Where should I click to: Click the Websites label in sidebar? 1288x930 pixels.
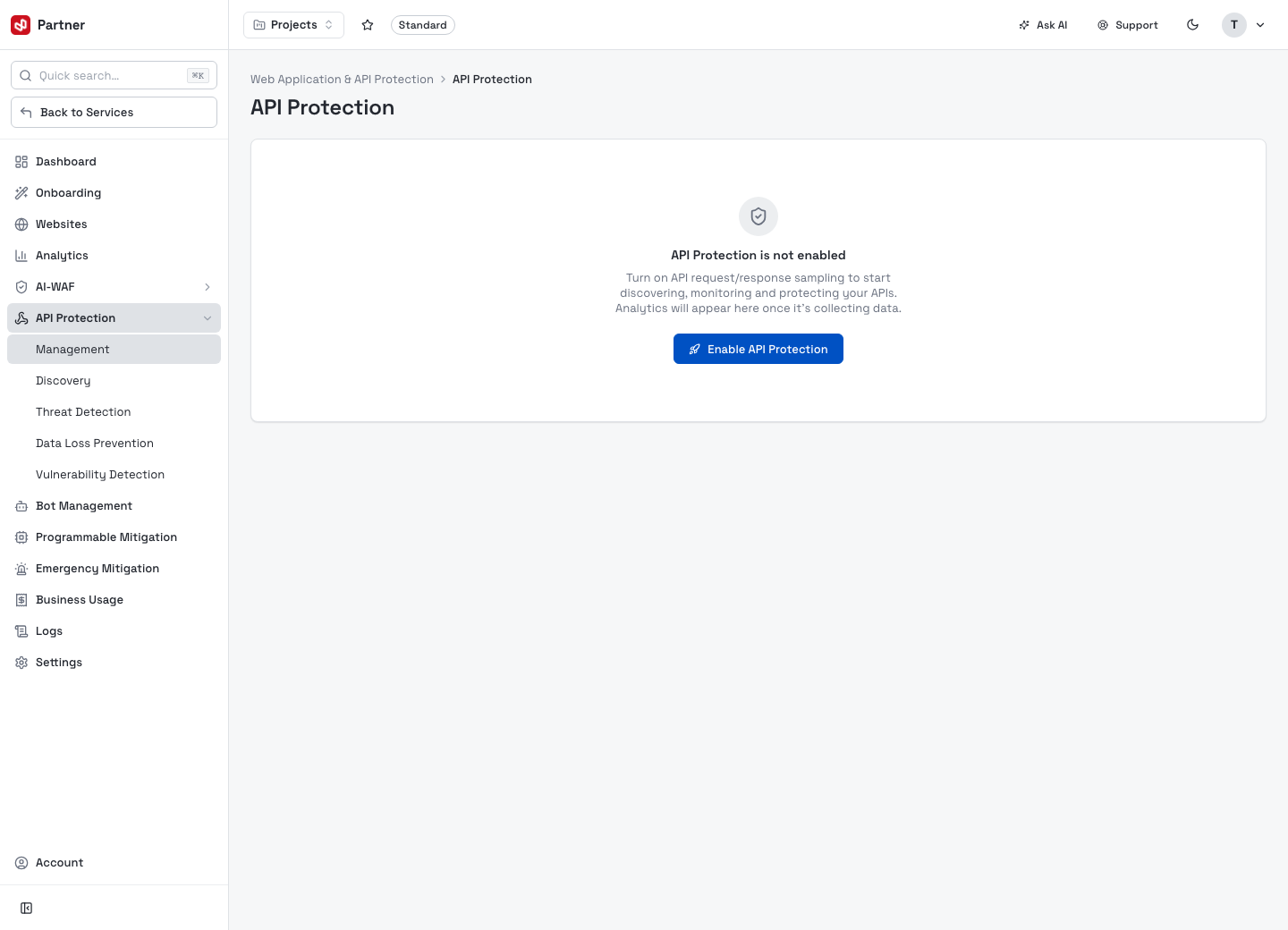(x=62, y=224)
